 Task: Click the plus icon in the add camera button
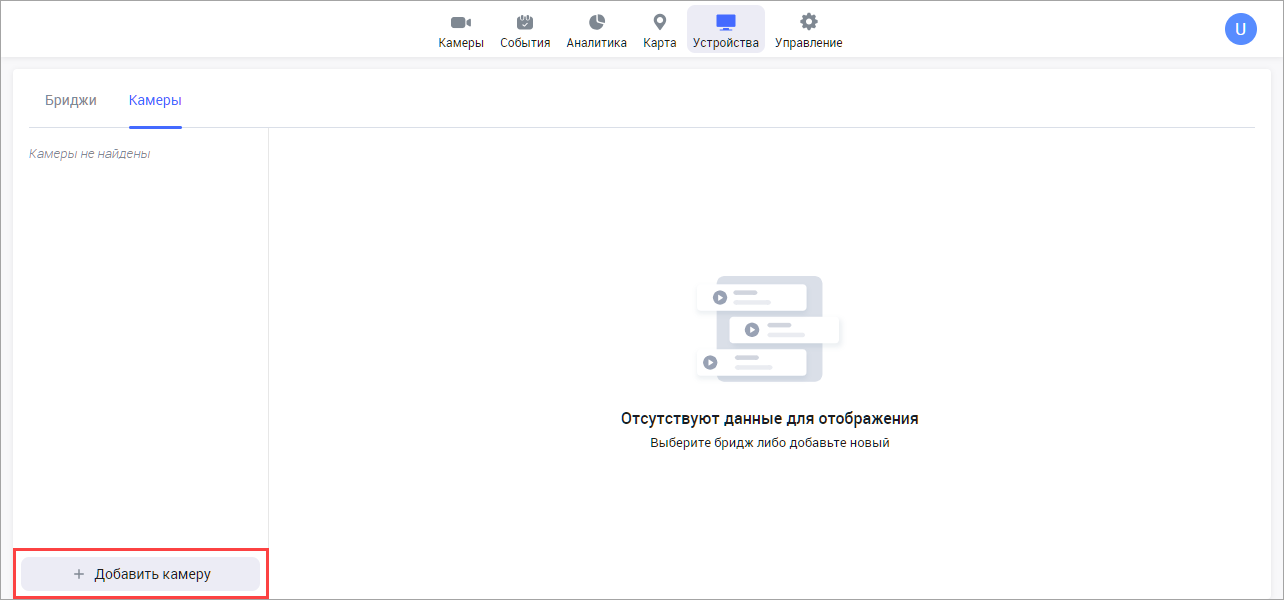[x=79, y=575]
